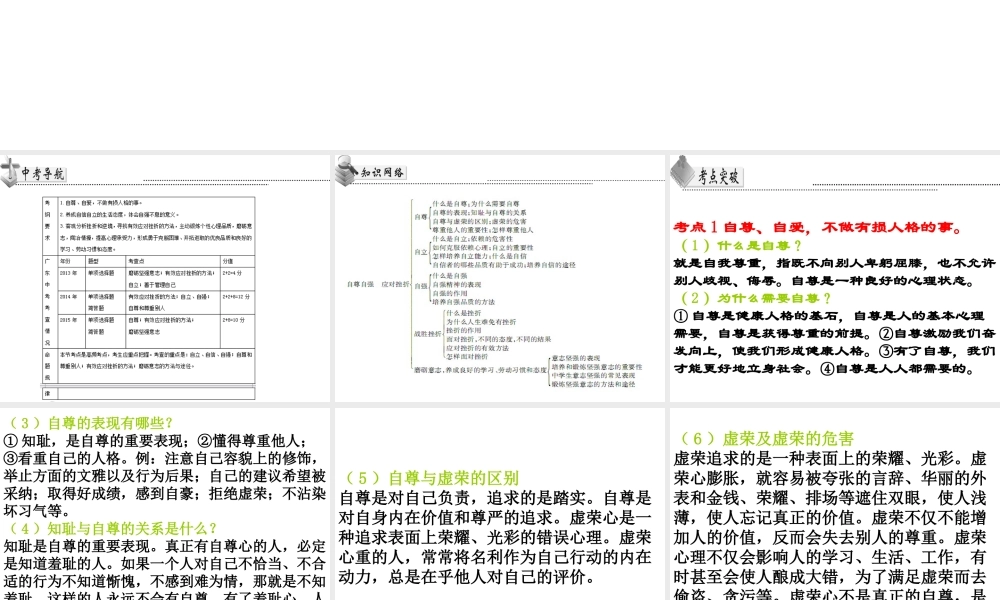Click the chess-piece icon beside 中考导航
The height and width of the screenshot is (600, 1000).
pyautogui.click(x=10, y=172)
